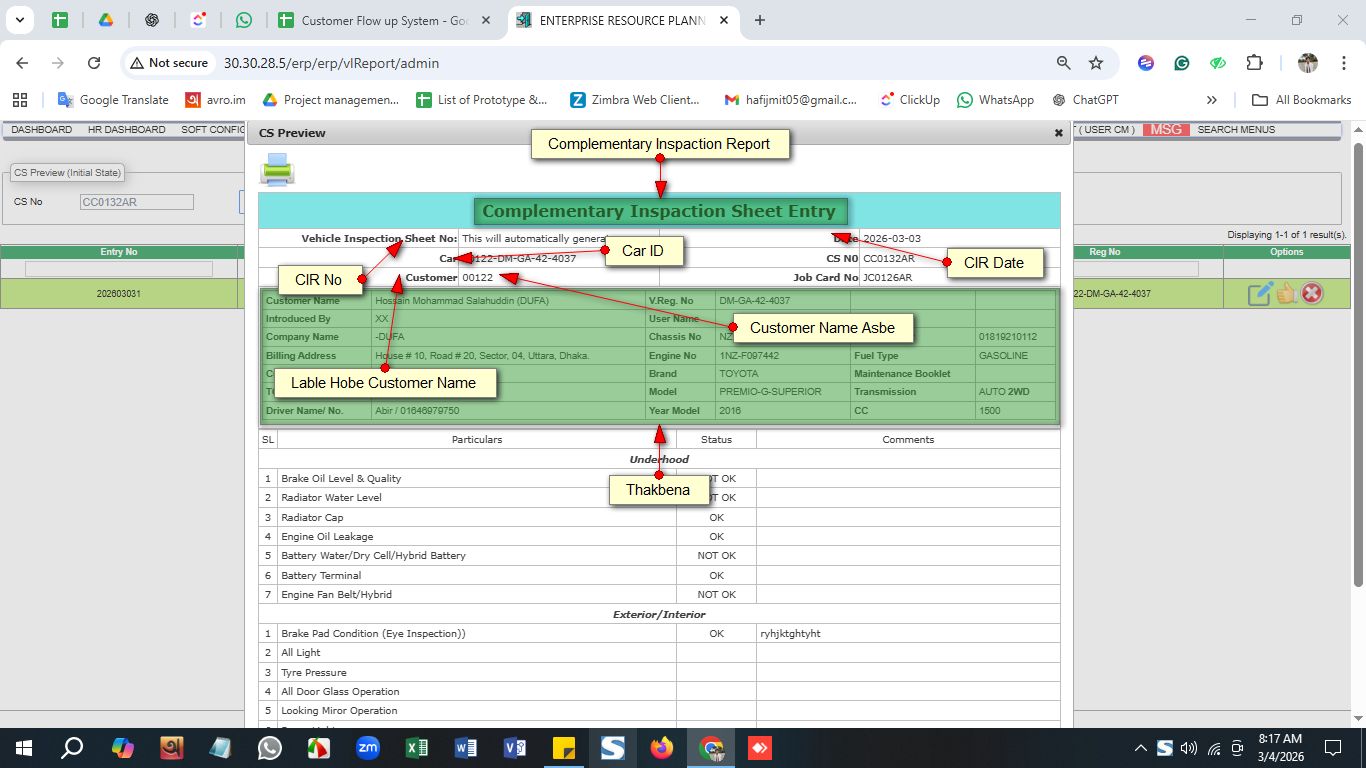Click the red MSG button
This screenshot has width=1366, height=768.
[1165, 129]
